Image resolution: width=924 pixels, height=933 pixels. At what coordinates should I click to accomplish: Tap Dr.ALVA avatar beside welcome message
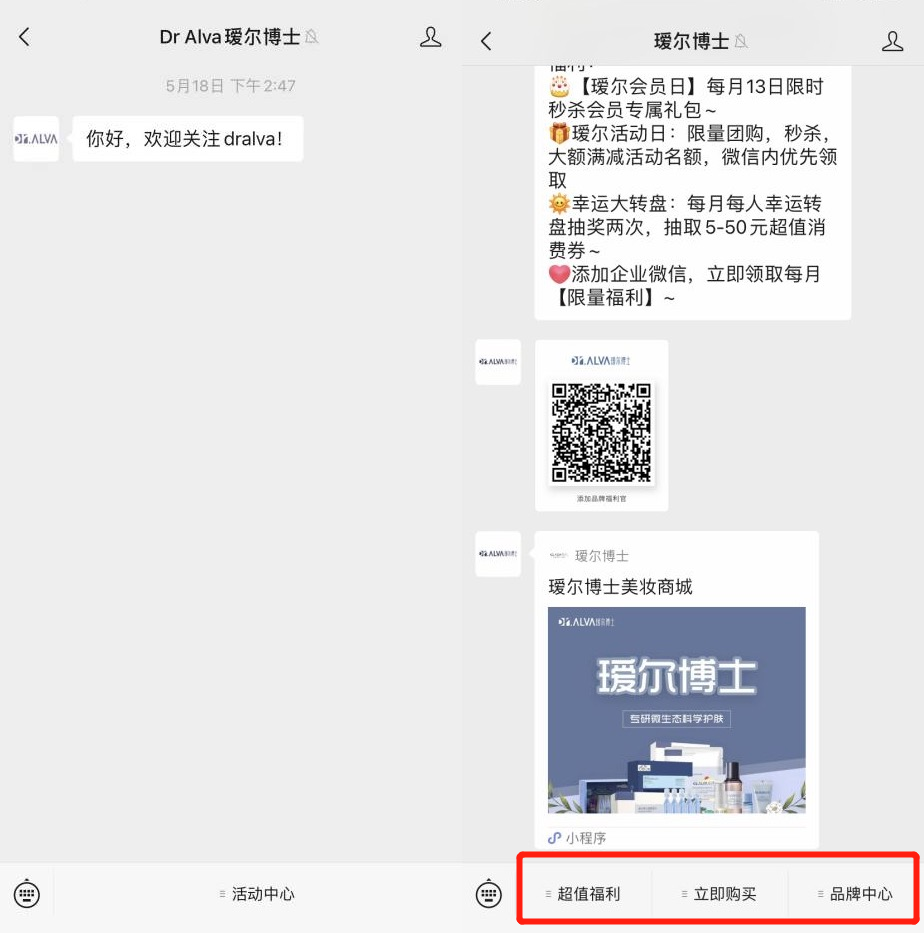click(x=36, y=139)
